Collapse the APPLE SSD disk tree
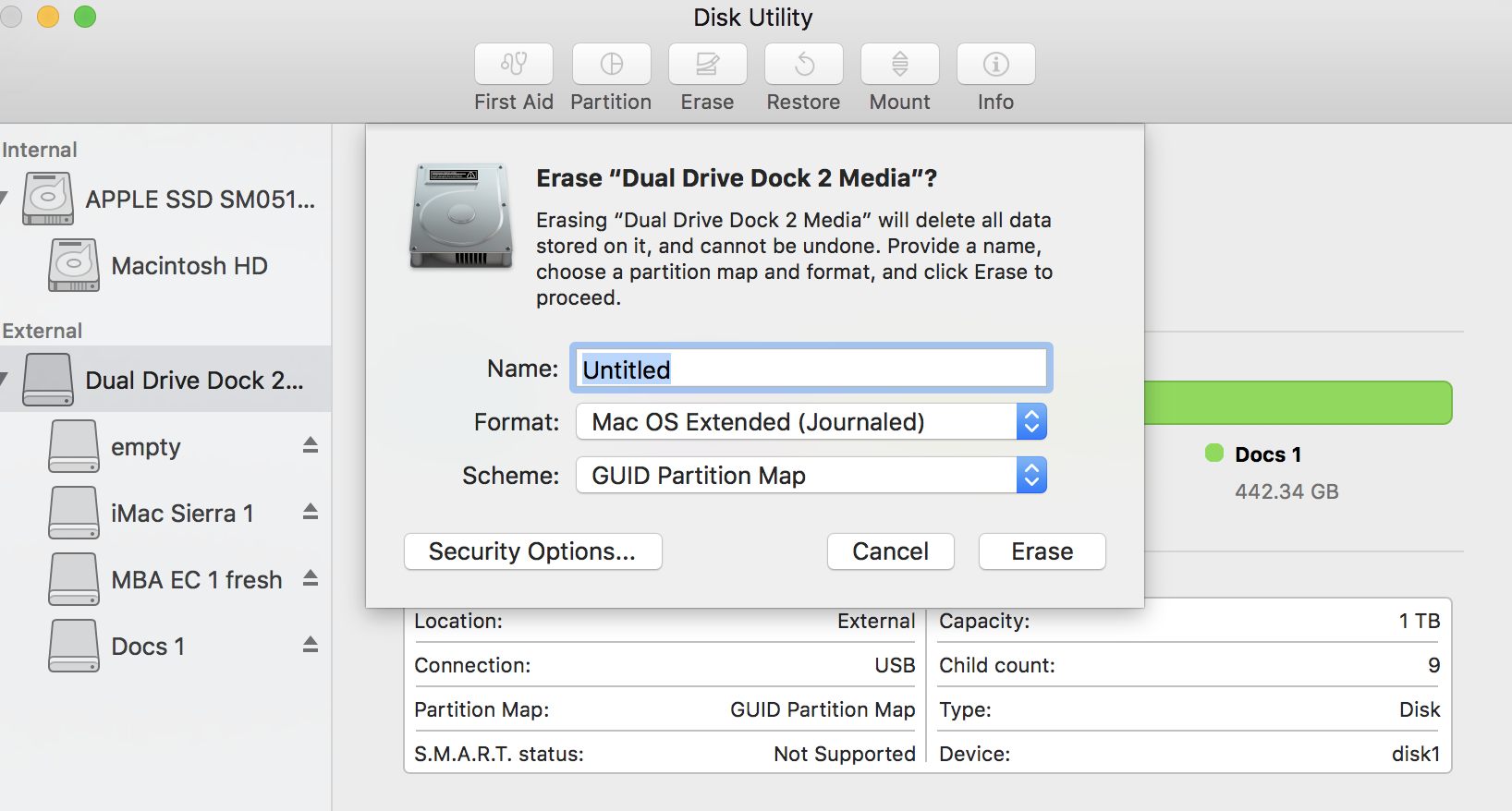 (5, 197)
